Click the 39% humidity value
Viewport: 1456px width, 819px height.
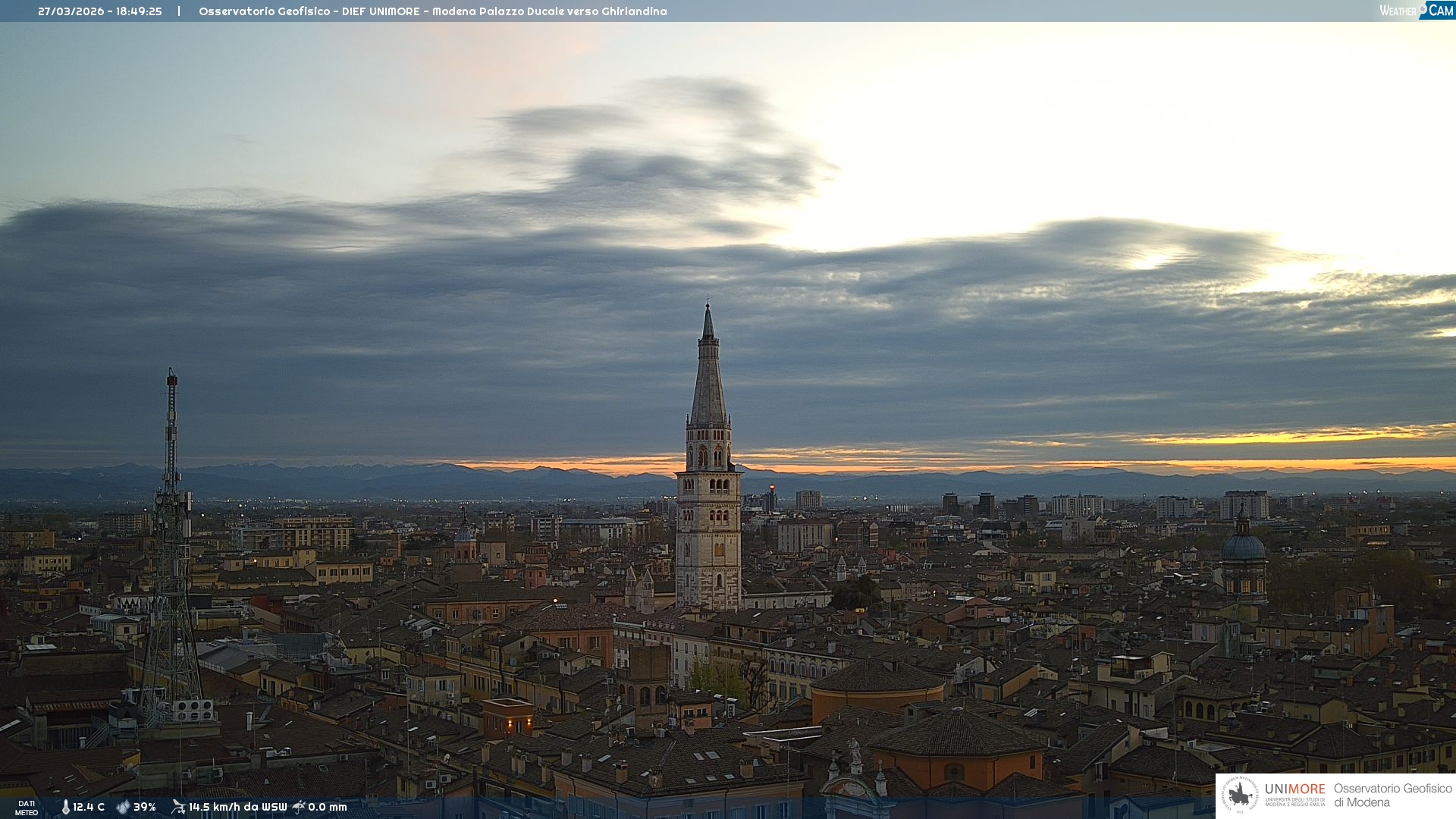(145, 807)
